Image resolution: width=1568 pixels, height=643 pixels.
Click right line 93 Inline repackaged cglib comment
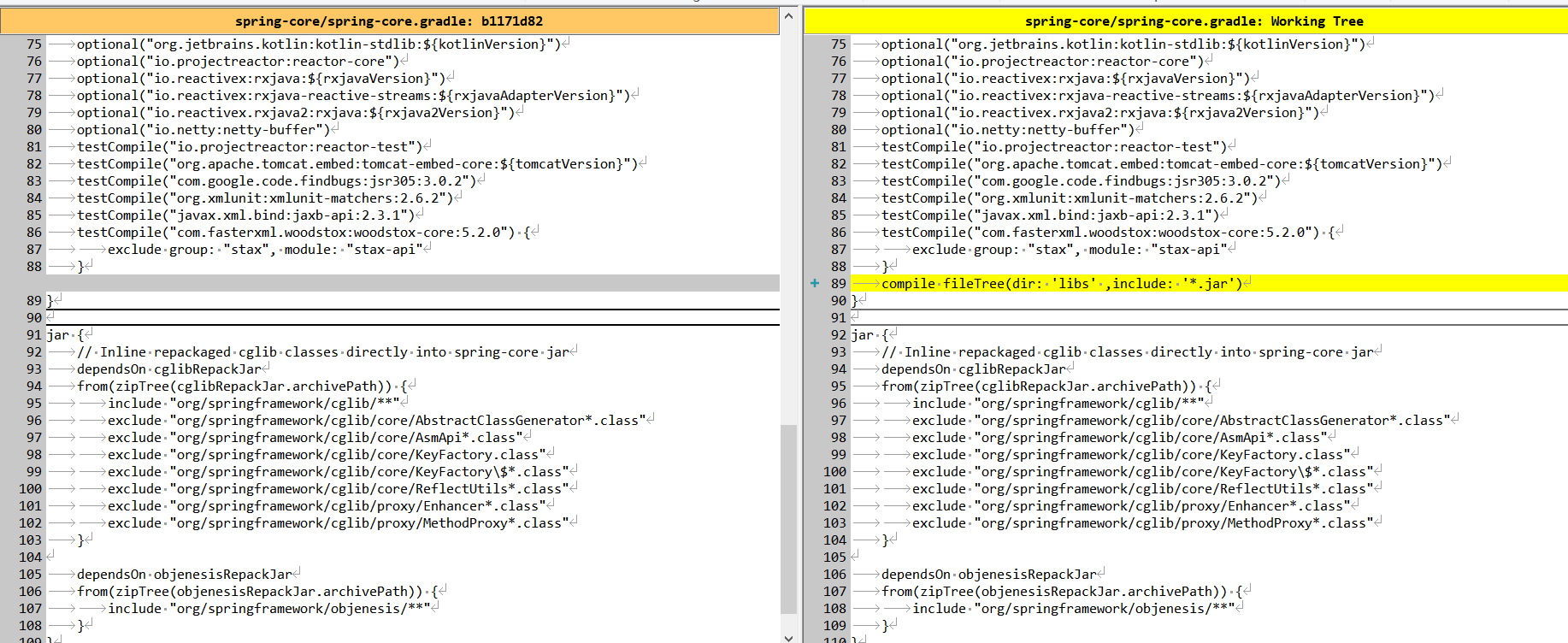pos(1128,352)
